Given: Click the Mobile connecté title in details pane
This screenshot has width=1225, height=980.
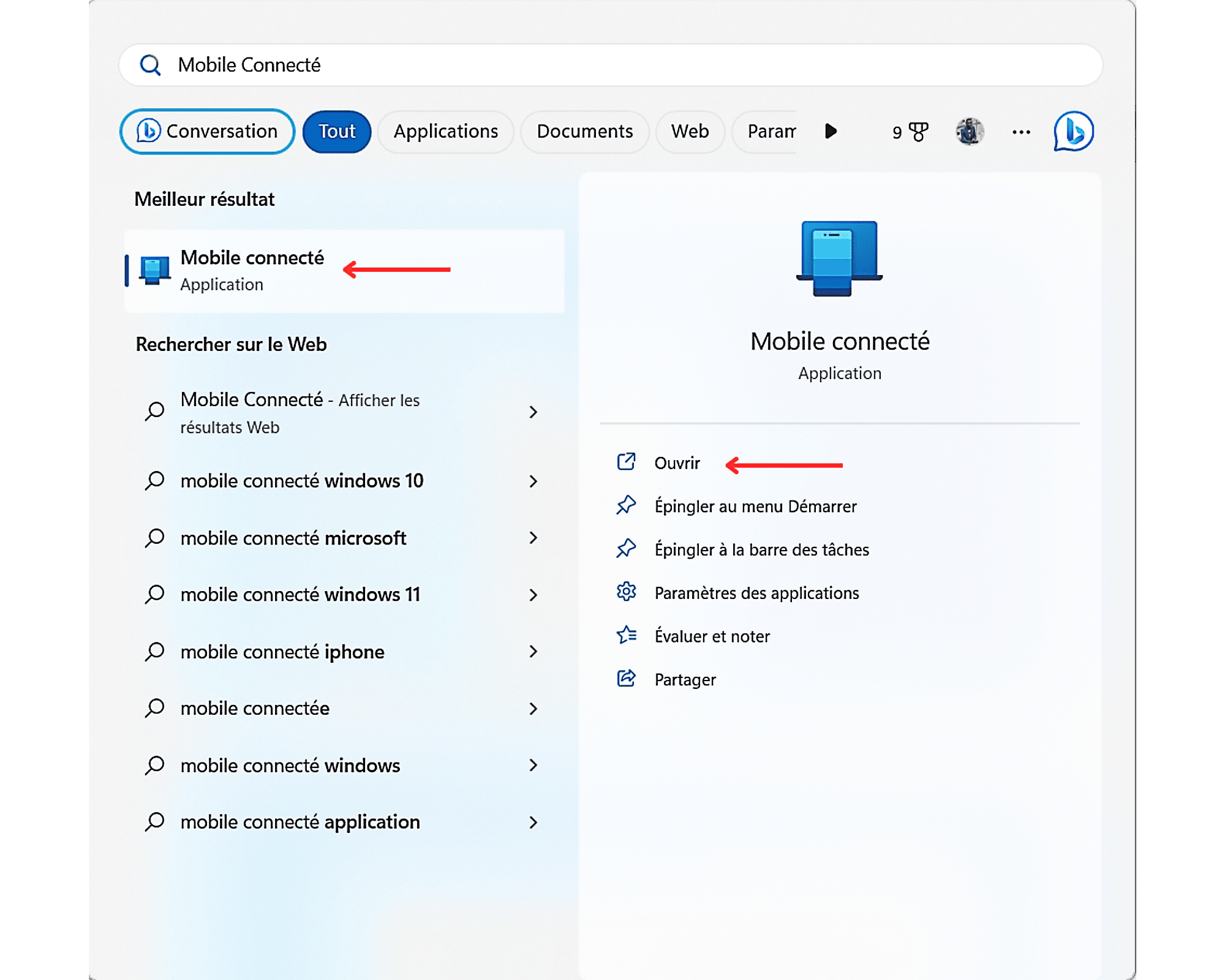Looking at the screenshot, I should tap(840, 341).
